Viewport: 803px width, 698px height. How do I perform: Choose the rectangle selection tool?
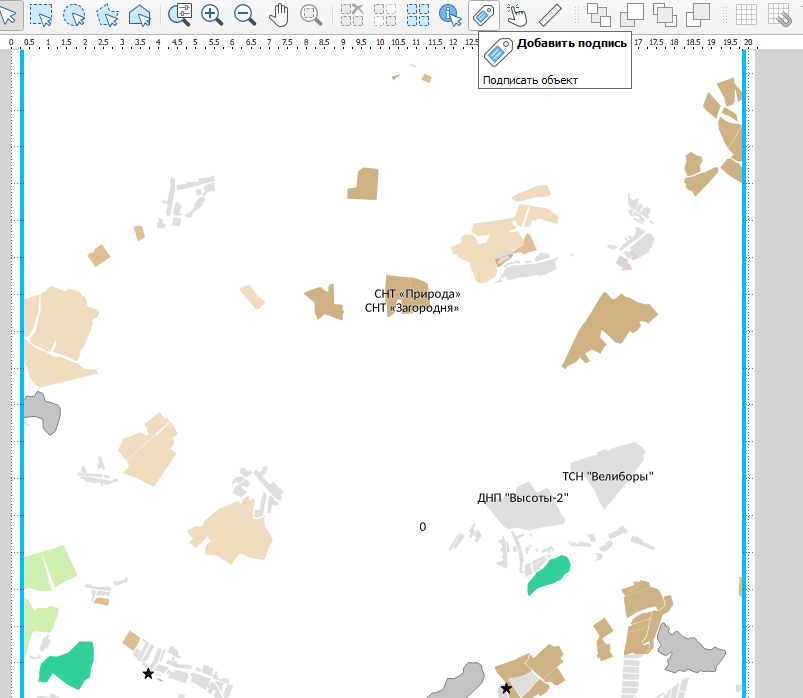[41, 14]
